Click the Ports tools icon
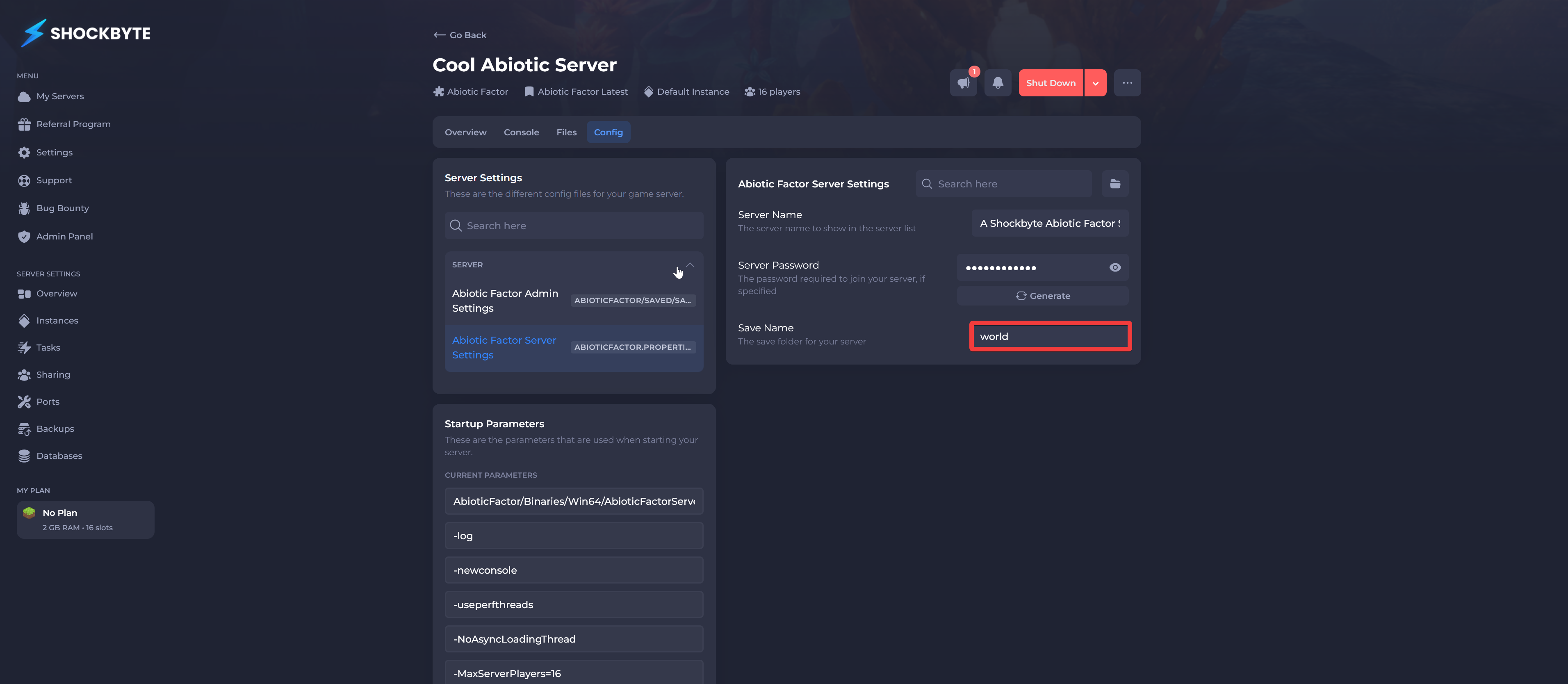 (24, 401)
